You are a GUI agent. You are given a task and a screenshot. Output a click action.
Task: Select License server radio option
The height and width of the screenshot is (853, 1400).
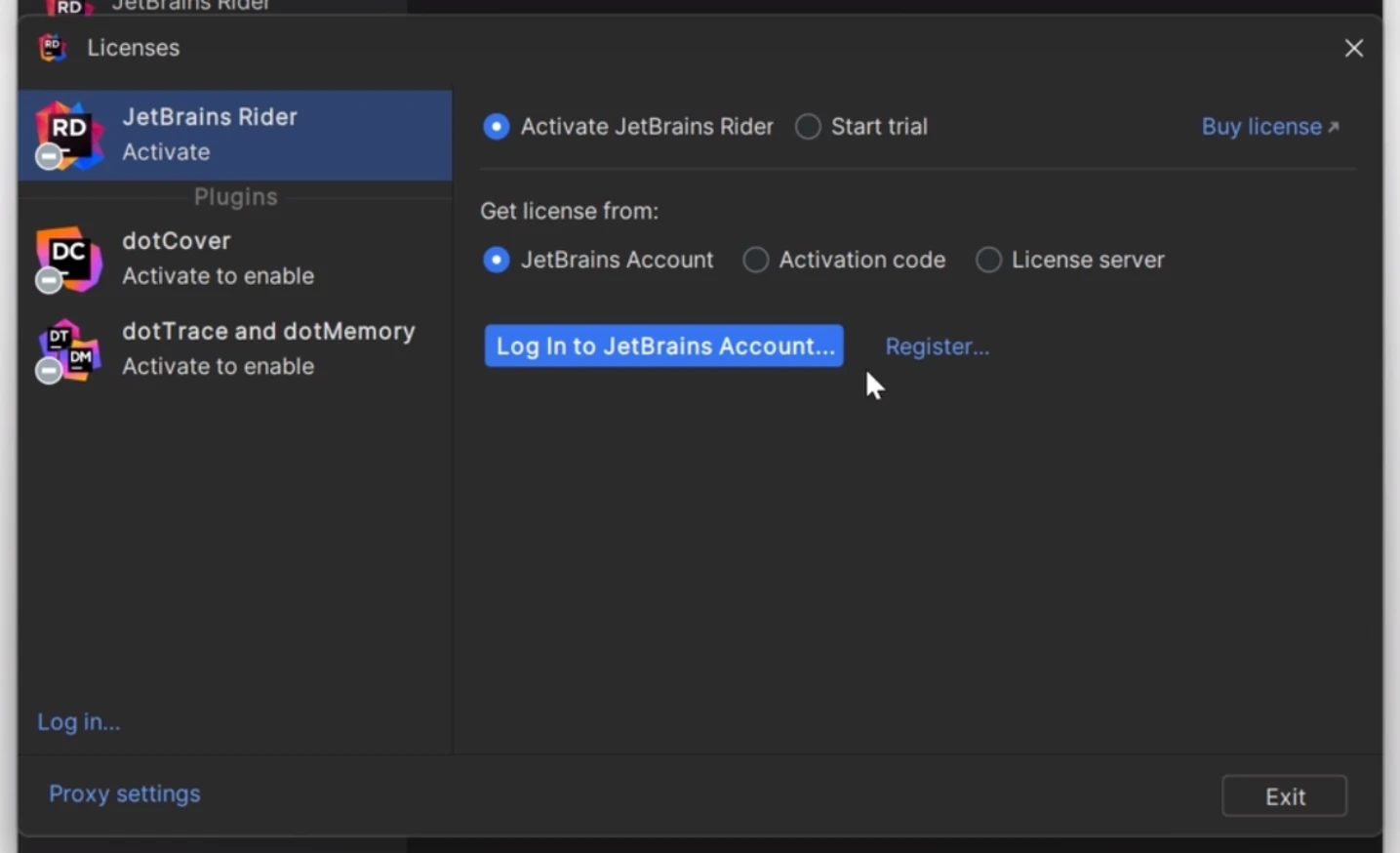[x=988, y=260]
